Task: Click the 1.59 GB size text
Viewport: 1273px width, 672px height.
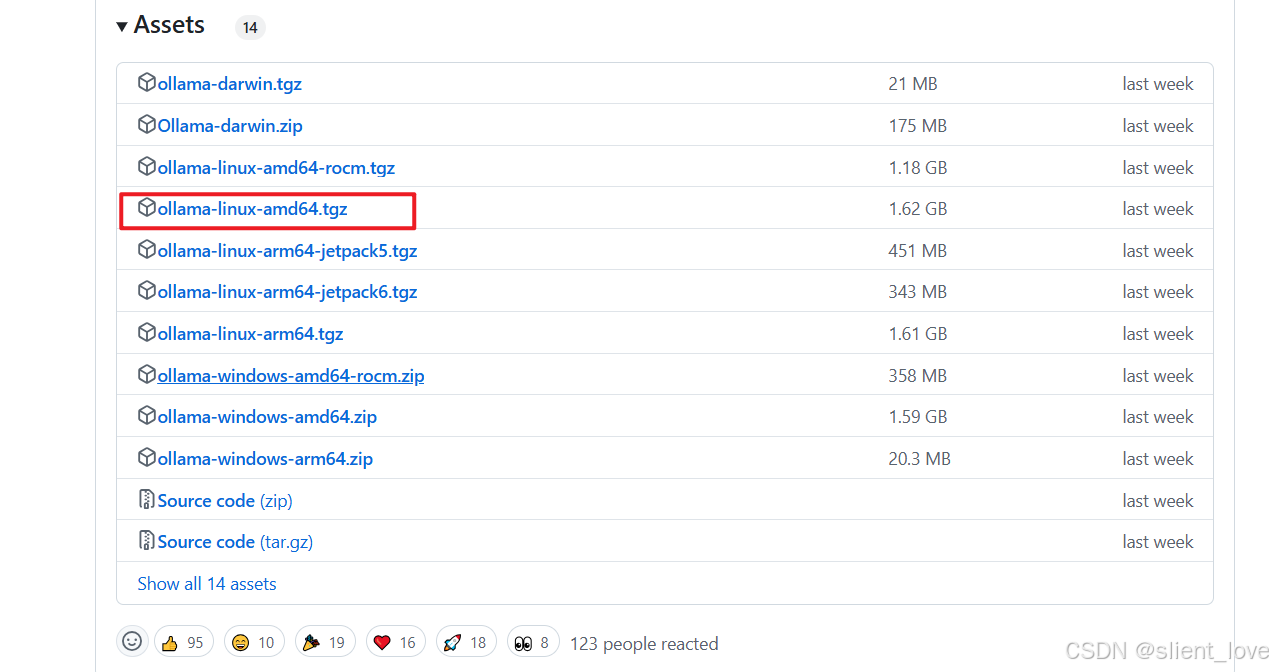Action: pos(917,417)
